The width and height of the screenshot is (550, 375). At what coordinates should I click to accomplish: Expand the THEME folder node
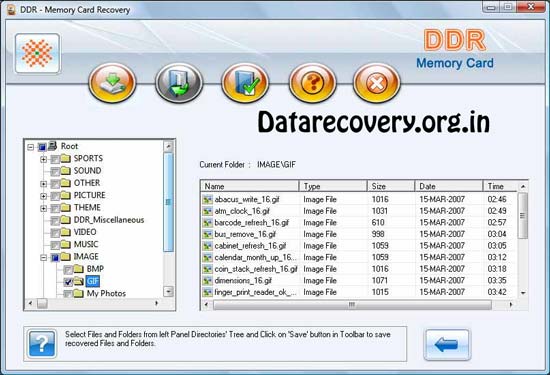tap(43, 208)
